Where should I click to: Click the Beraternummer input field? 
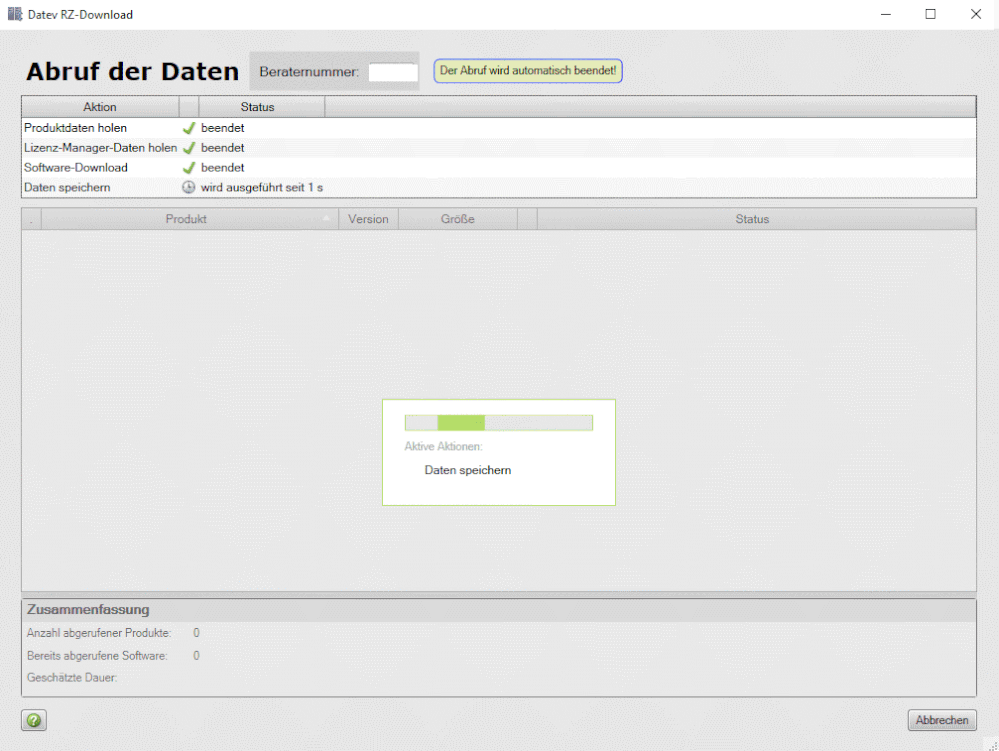click(393, 72)
